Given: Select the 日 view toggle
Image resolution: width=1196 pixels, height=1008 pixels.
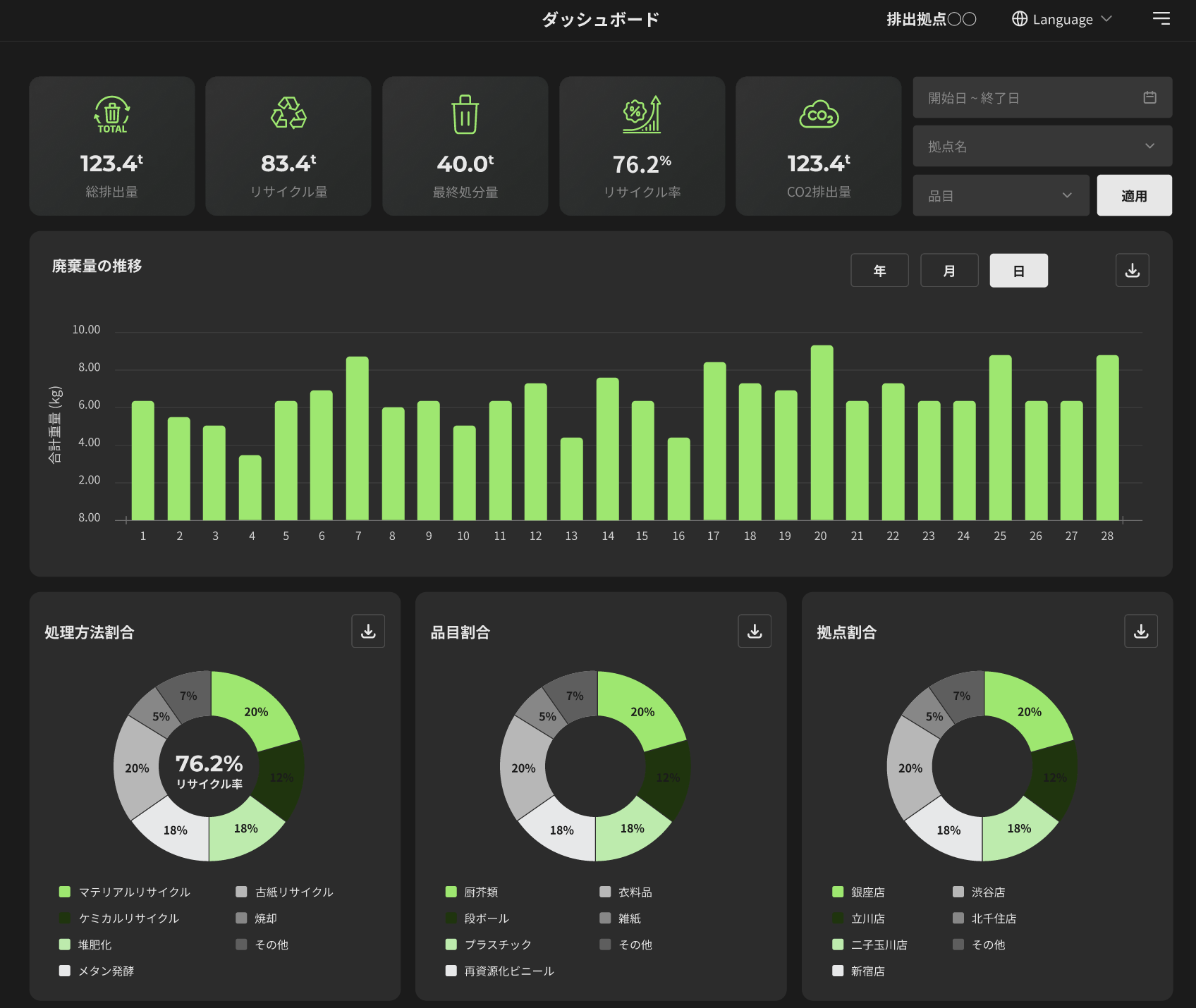Looking at the screenshot, I should click(1019, 271).
